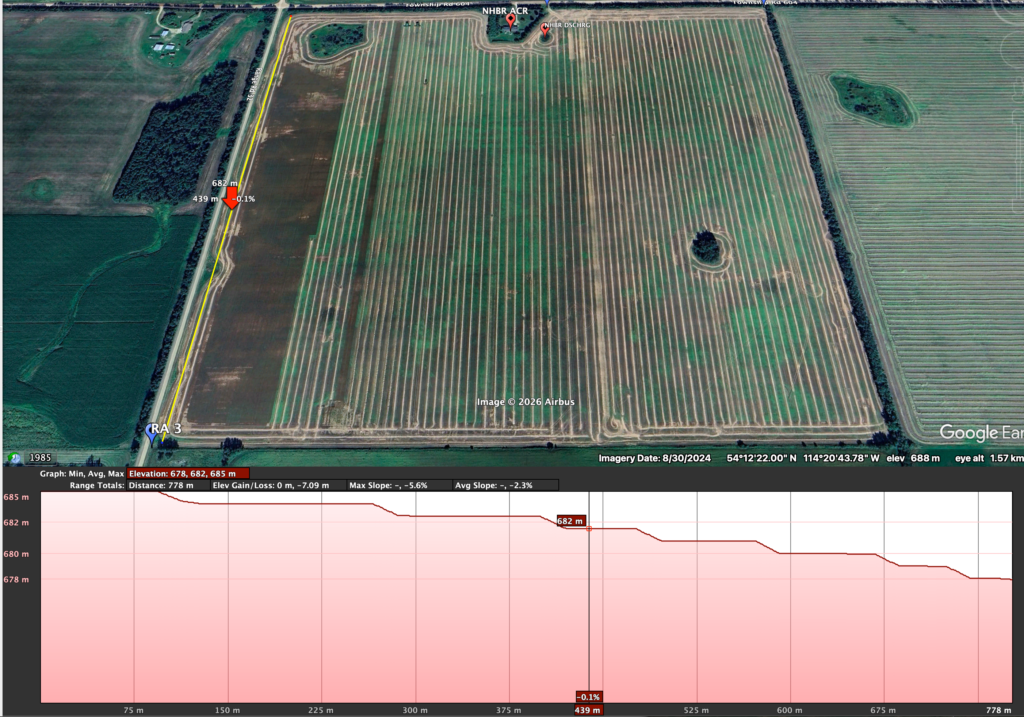
Task: Click the Max Slope -5.6% readout
Action: [x=389, y=485]
